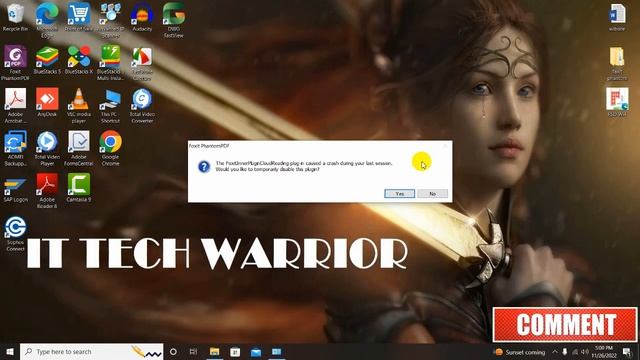Select the BlueStacks X shortcut
The width and height of the screenshot is (640, 360).
78,60
